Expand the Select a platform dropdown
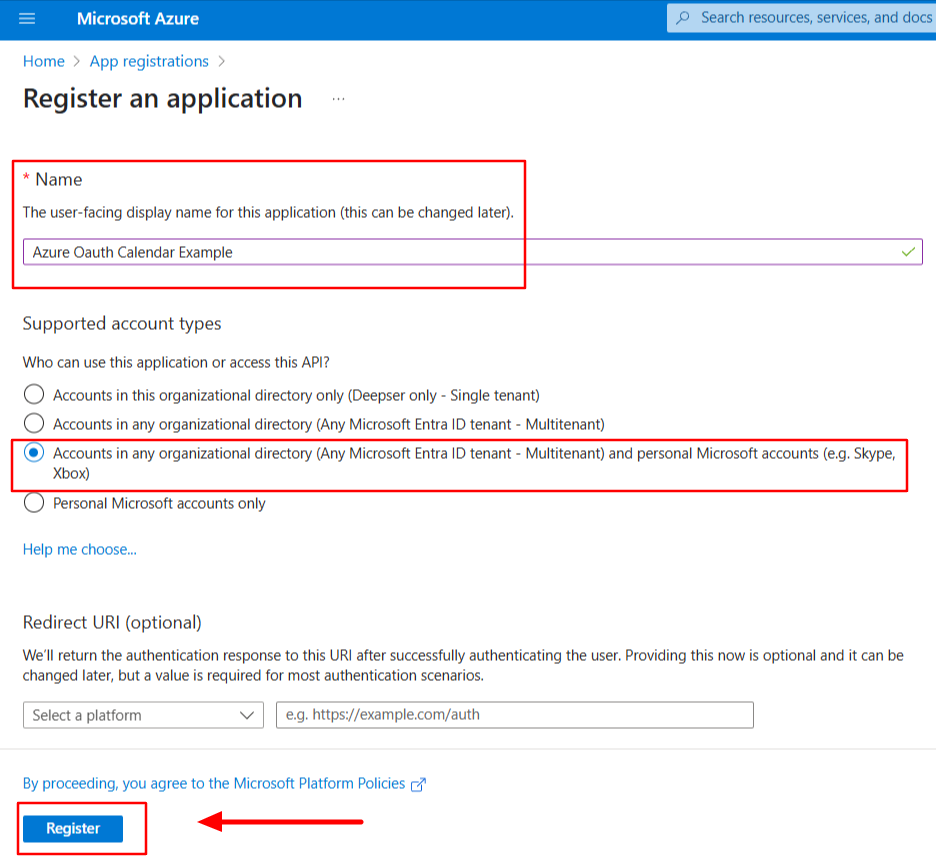936x861 pixels. [143, 715]
